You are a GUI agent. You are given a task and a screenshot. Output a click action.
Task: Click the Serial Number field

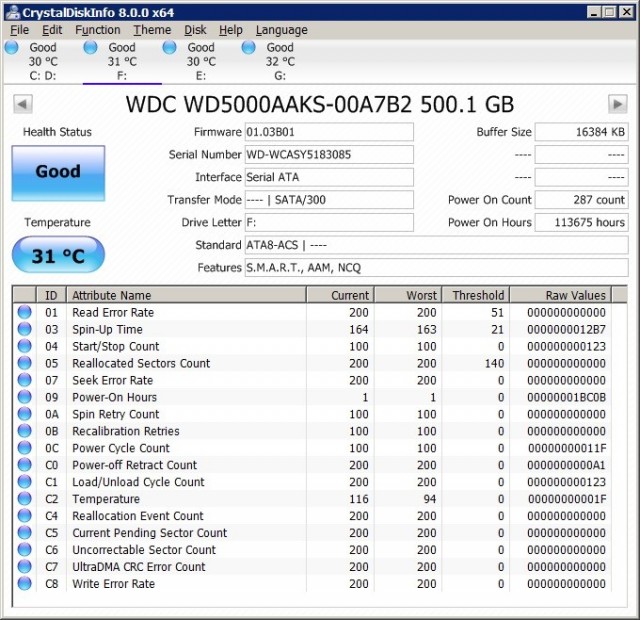tap(329, 155)
